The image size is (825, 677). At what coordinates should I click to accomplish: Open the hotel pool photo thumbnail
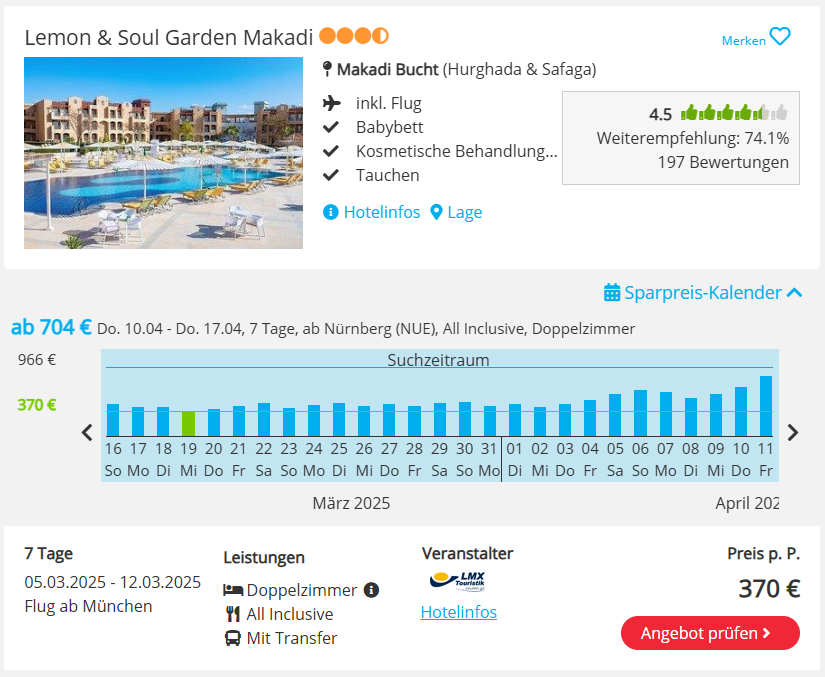point(164,153)
